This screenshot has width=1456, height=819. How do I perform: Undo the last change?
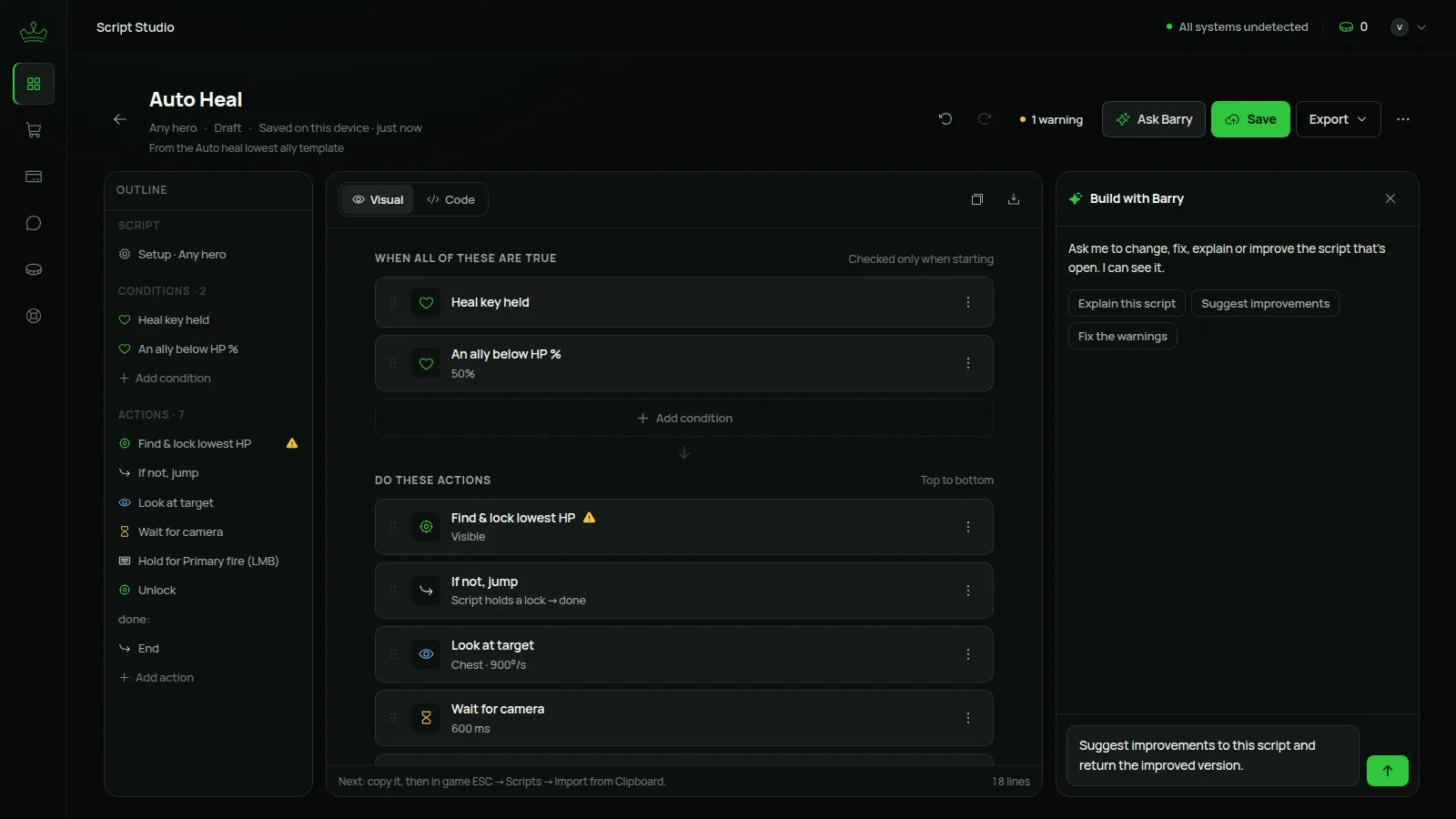(945, 119)
